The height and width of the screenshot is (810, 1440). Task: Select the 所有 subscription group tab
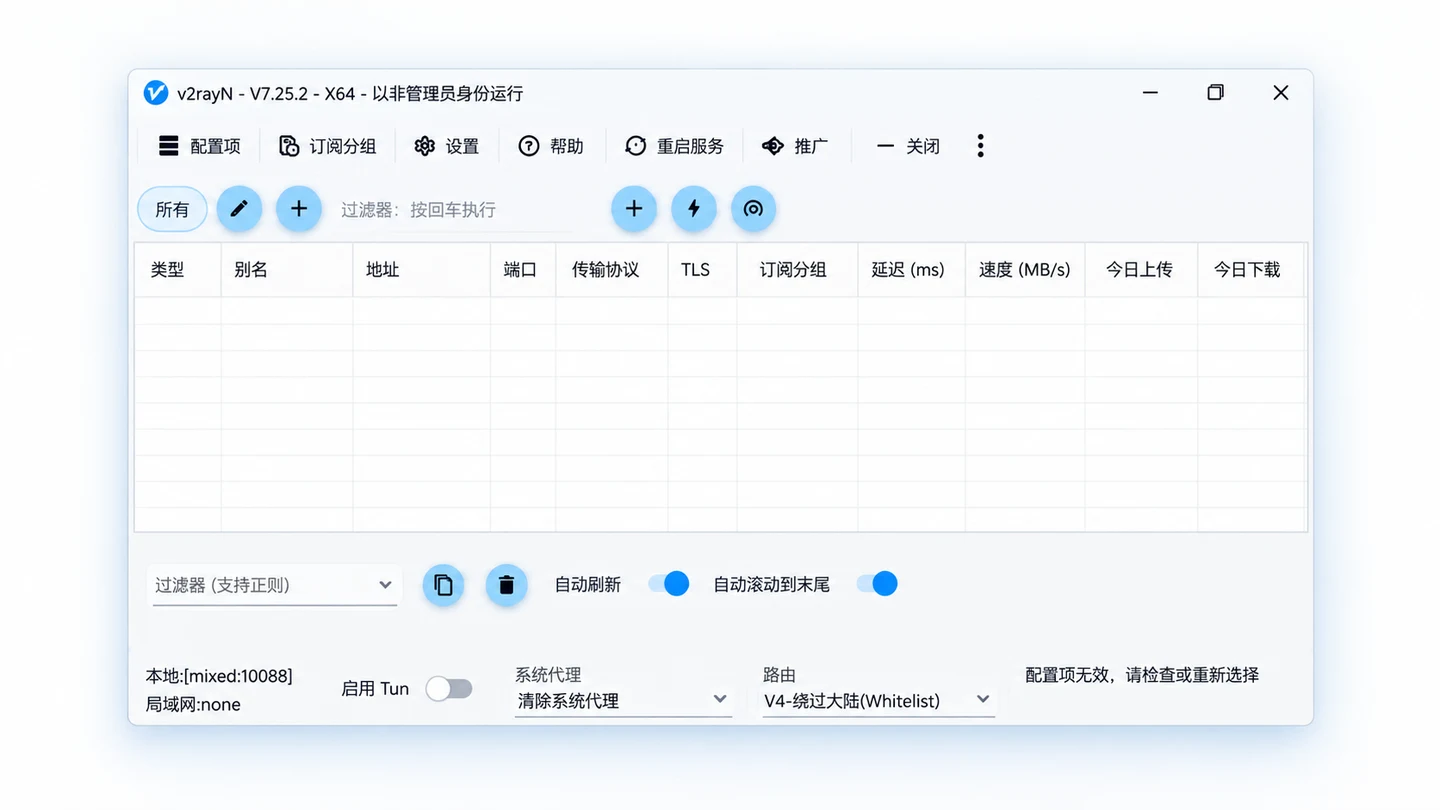pyautogui.click(x=172, y=209)
